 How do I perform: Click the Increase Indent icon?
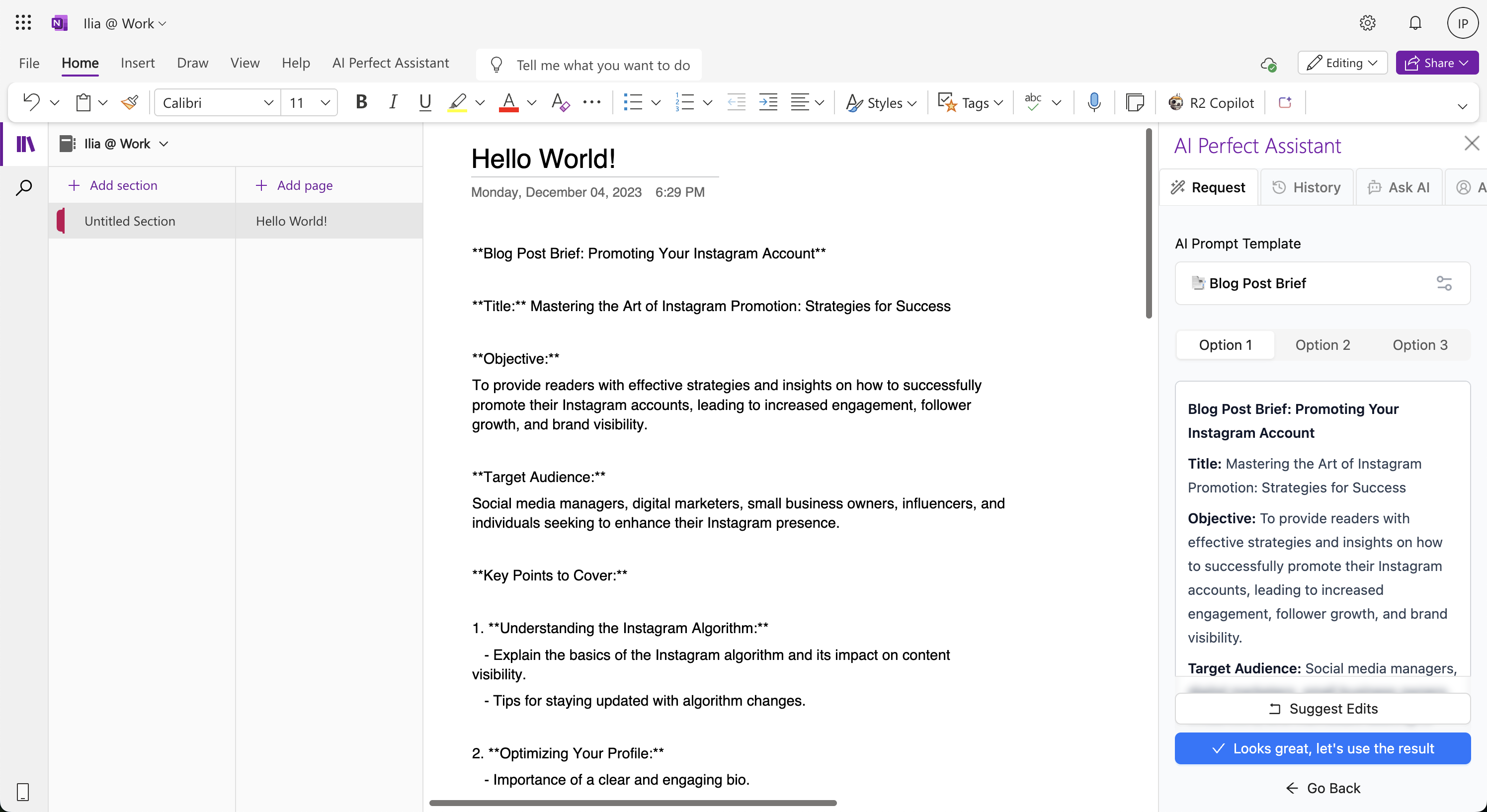[x=768, y=103]
